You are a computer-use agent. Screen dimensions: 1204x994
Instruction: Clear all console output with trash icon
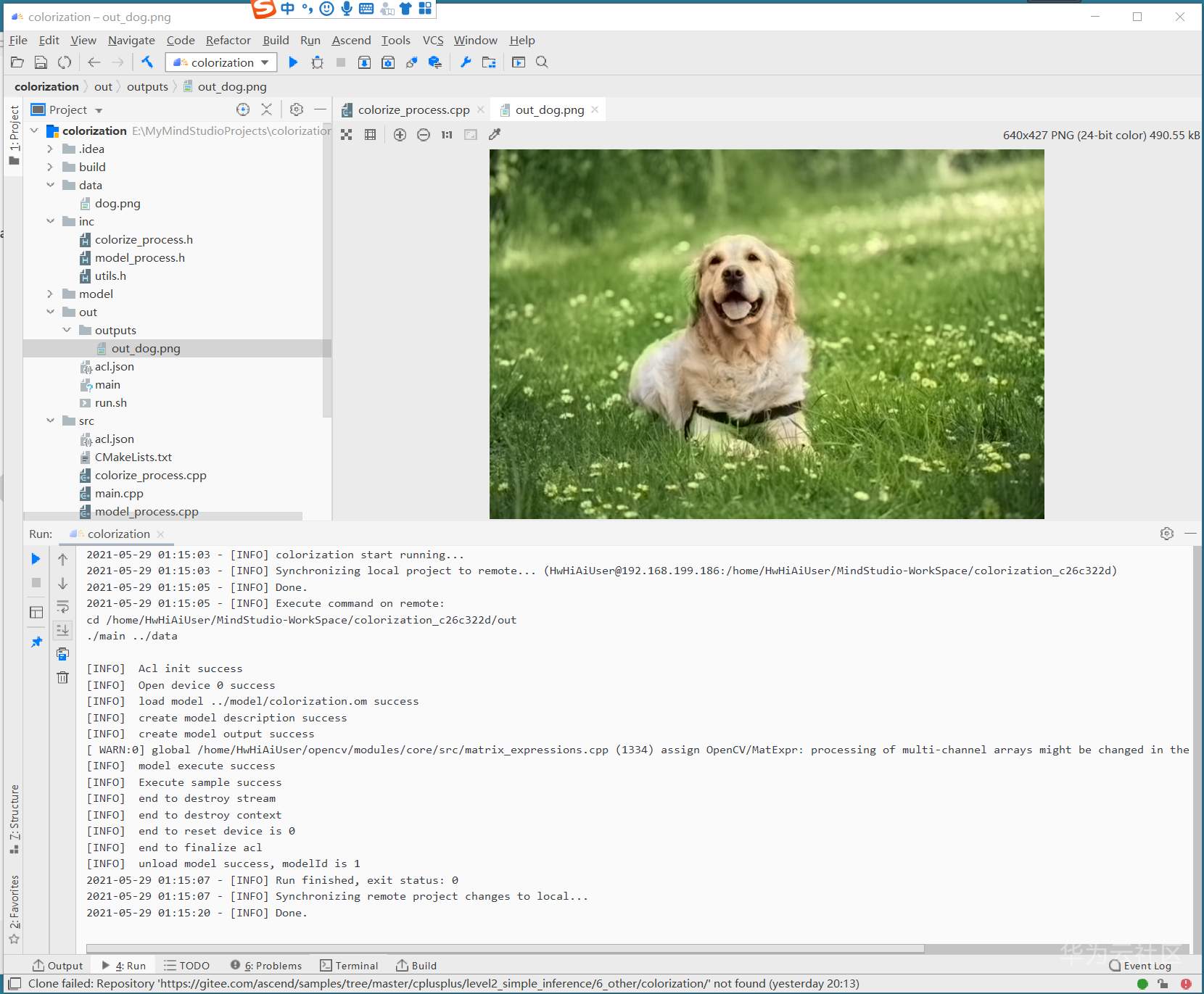(x=63, y=678)
